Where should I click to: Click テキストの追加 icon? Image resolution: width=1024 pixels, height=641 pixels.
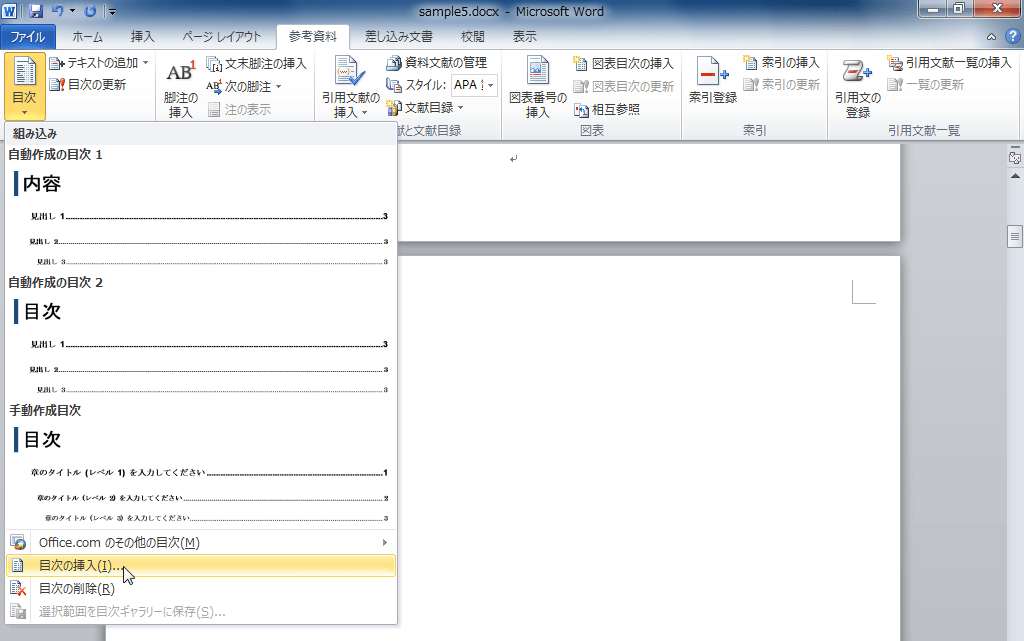coord(57,63)
